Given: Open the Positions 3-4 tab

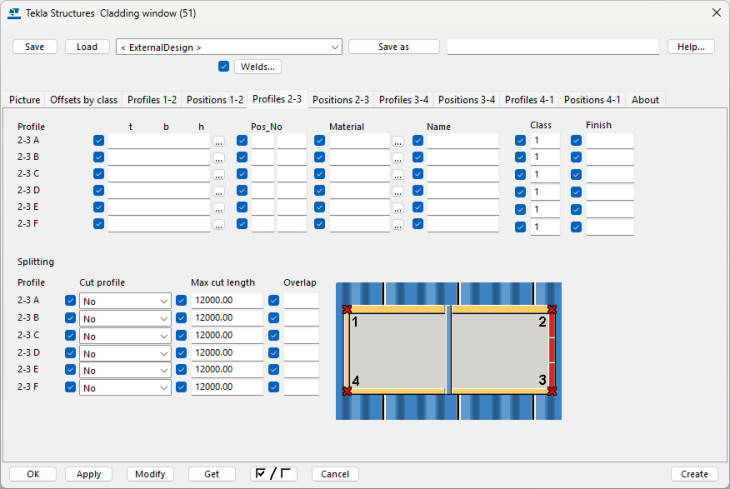Looking at the screenshot, I should (x=466, y=100).
